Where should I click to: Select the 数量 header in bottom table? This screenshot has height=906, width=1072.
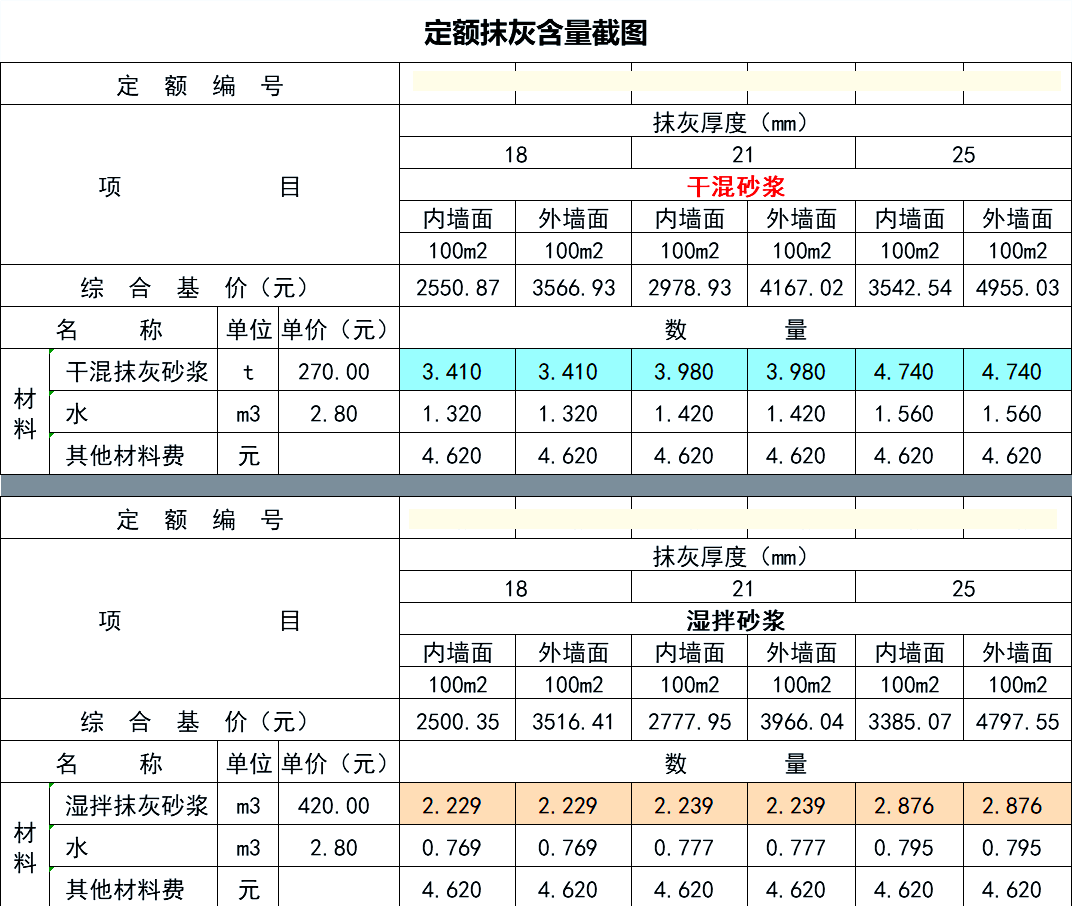pyautogui.click(x=735, y=762)
